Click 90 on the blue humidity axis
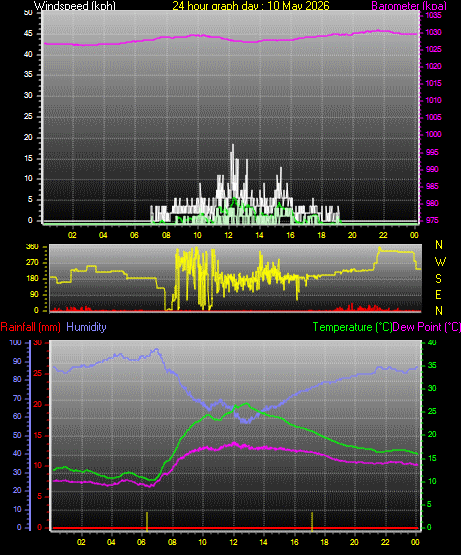This screenshot has height=555, width=461. coord(17,361)
